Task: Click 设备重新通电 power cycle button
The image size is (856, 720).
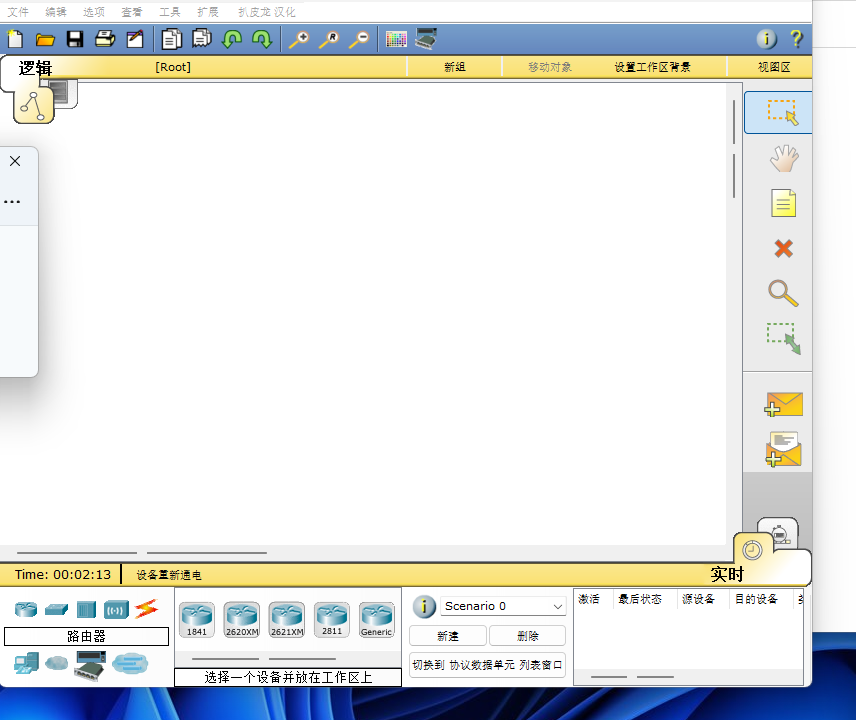Action: click(169, 575)
